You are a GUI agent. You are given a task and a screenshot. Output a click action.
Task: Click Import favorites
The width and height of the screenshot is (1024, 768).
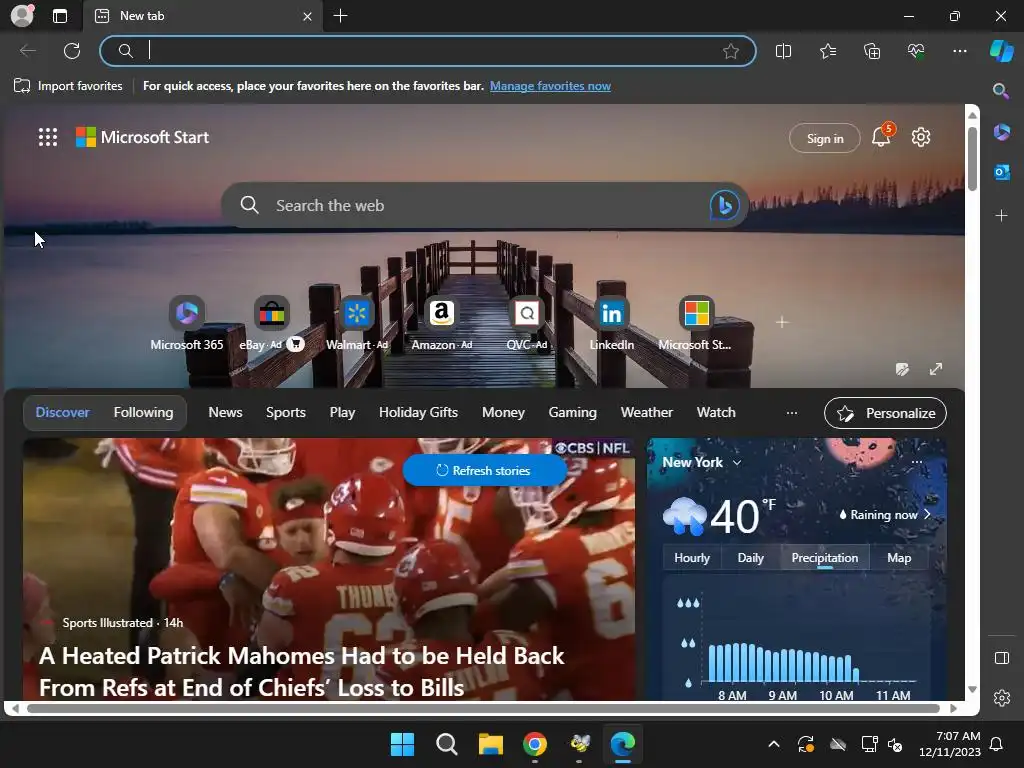click(68, 86)
